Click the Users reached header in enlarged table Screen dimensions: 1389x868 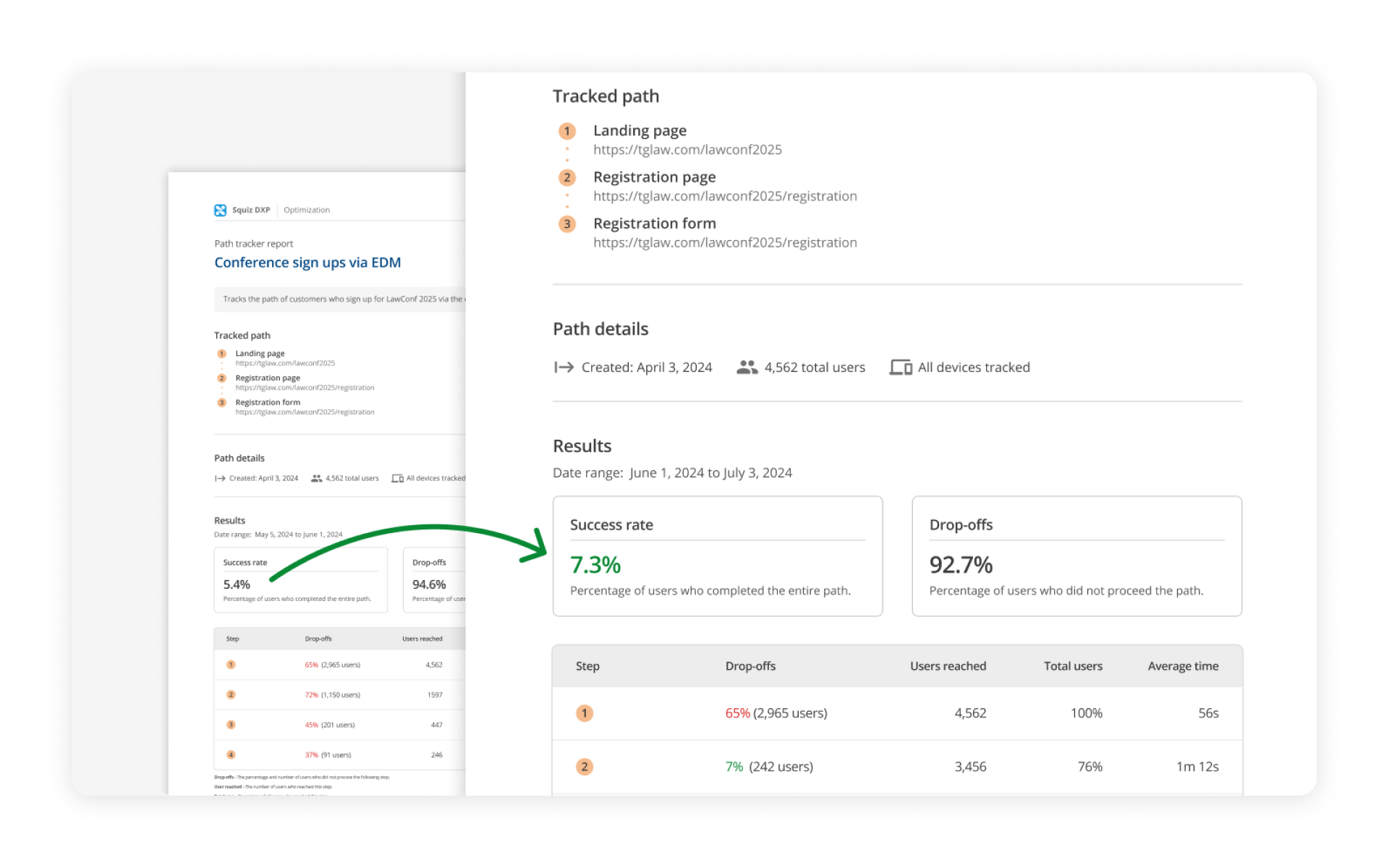pyautogui.click(x=948, y=666)
